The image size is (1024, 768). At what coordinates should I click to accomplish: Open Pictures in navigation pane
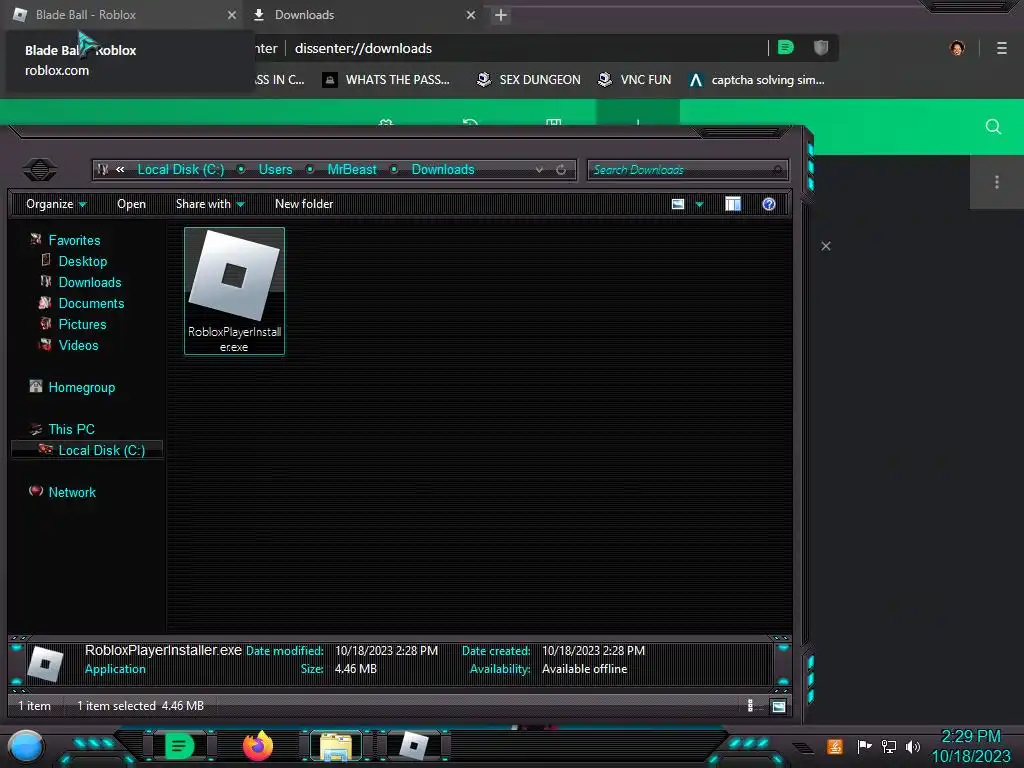point(82,324)
